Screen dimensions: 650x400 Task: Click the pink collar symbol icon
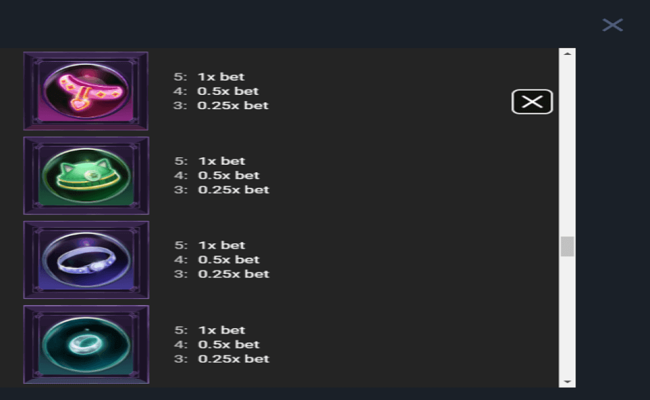[86, 91]
